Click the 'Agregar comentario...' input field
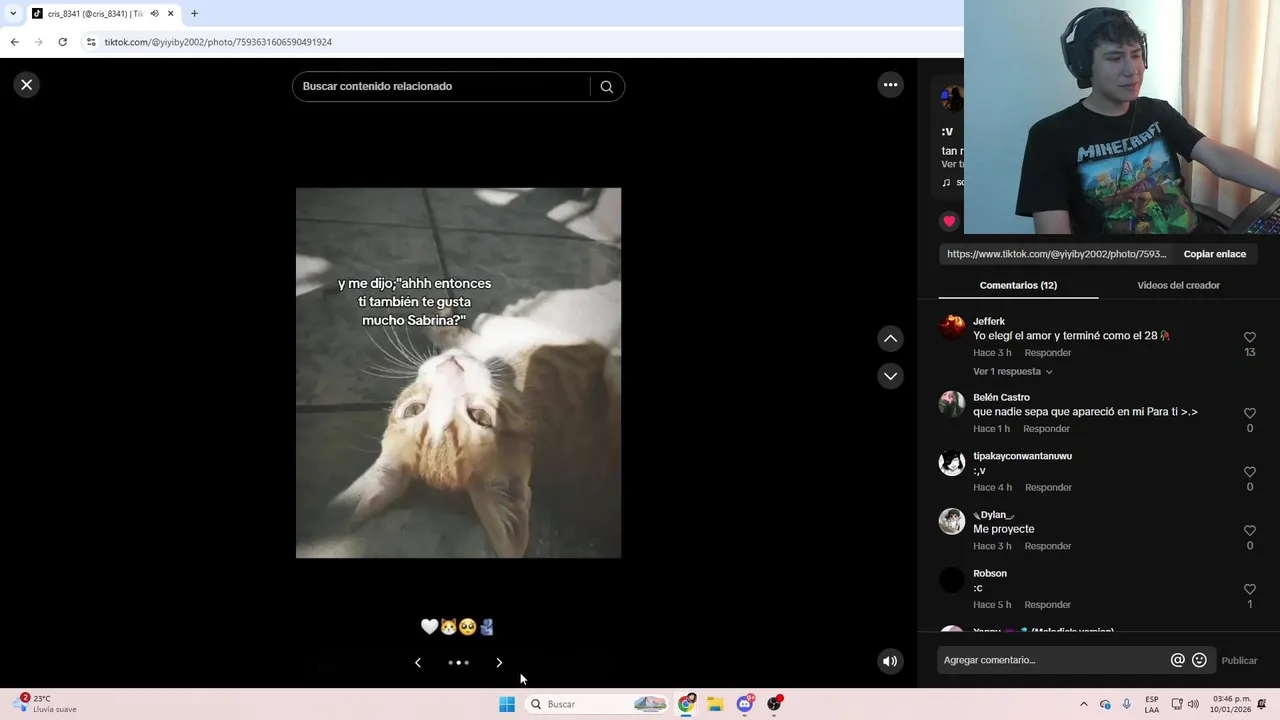The height and width of the screenshot is (720, 1280). (1055, 660)
